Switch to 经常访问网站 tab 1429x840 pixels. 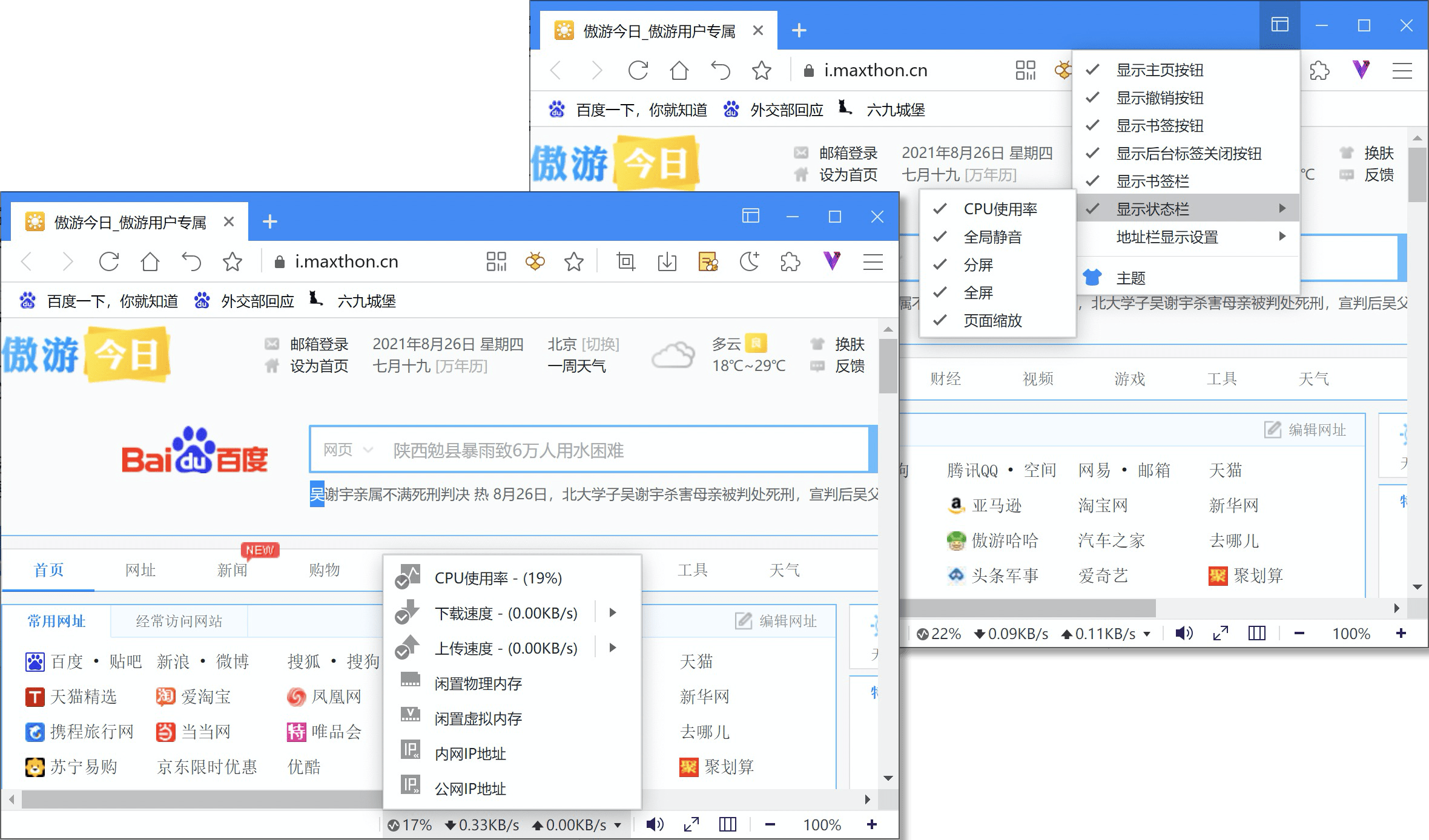pos(179,621)
